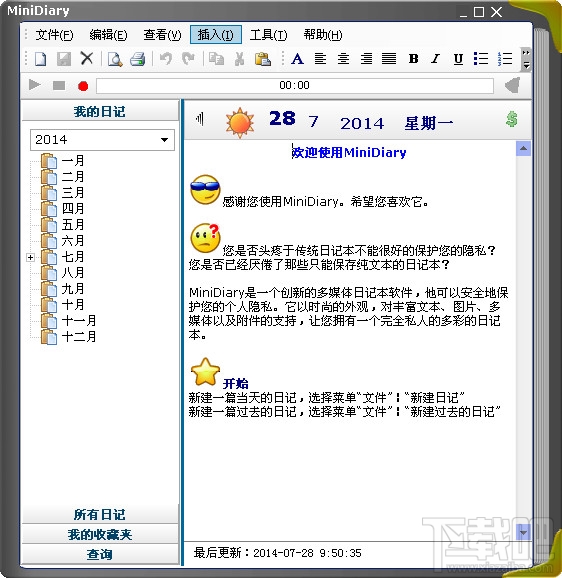The image size is (562, 578).
Task: Click the printer icon
Action: point(138,59)
